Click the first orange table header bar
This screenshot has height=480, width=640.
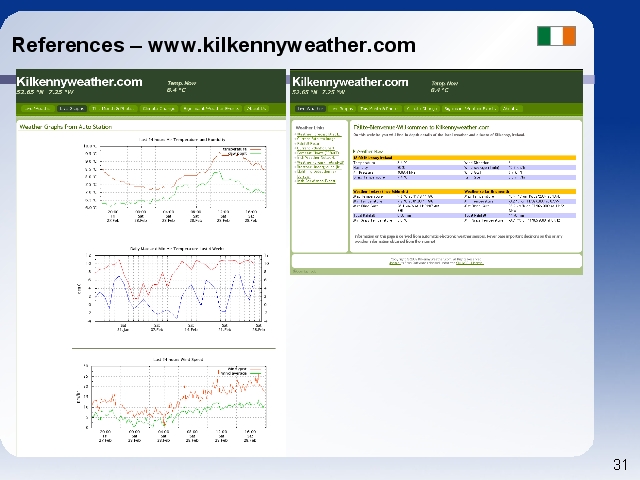(464, 158)
